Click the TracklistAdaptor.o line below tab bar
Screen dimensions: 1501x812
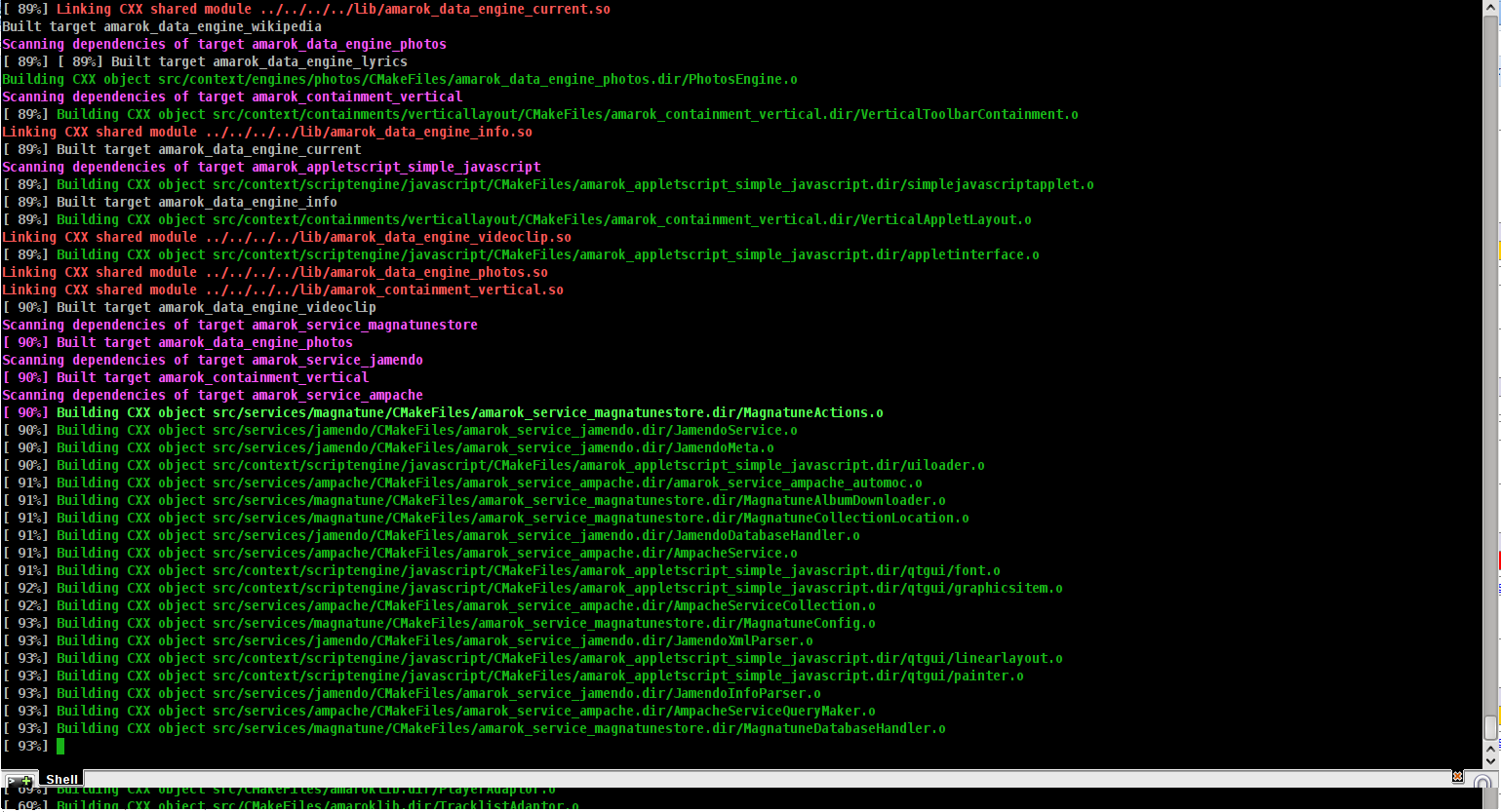point(317,805)
